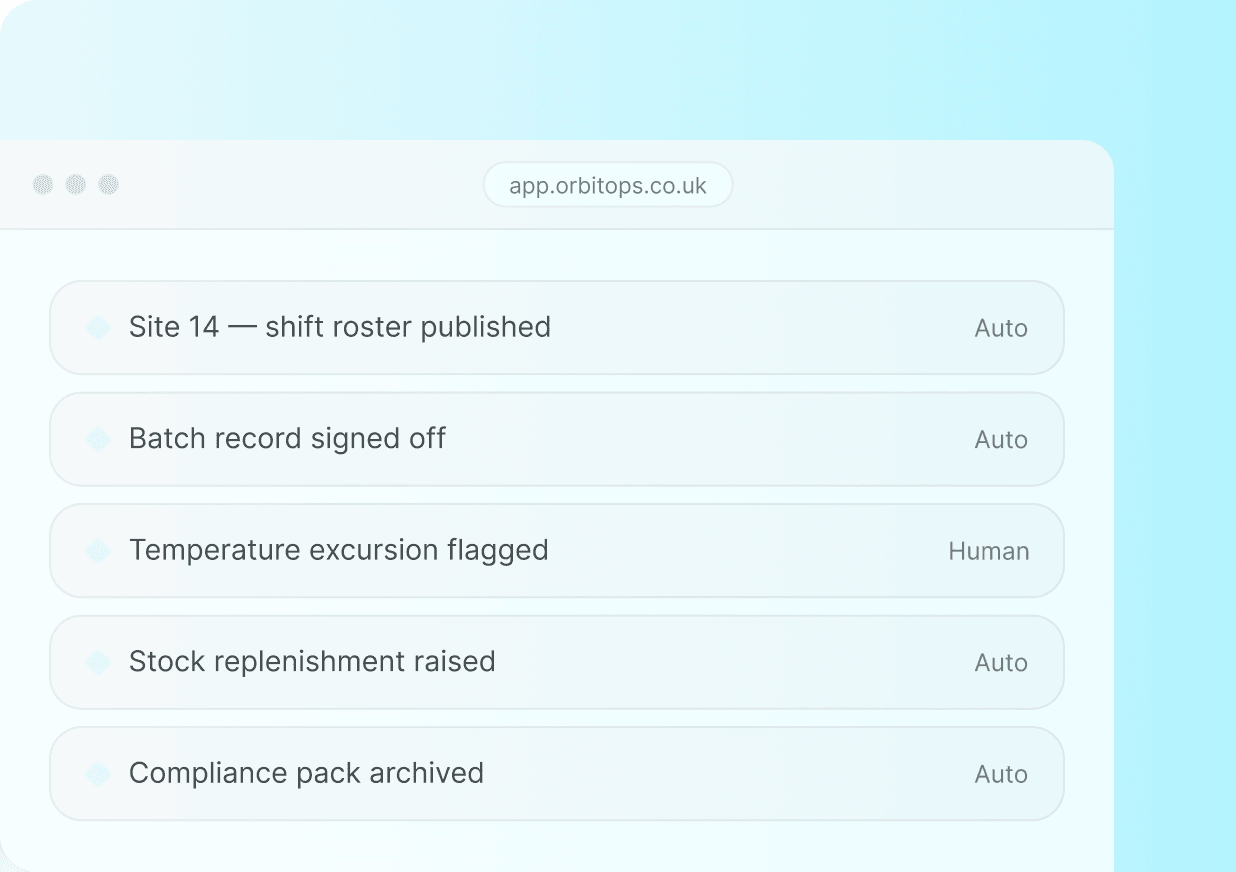
Task: Select the diamond icon next to Compliance pack archived
Action: click(98, 774)
